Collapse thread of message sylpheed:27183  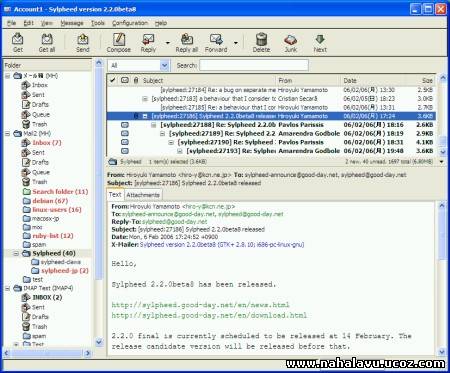click(145, 99)
